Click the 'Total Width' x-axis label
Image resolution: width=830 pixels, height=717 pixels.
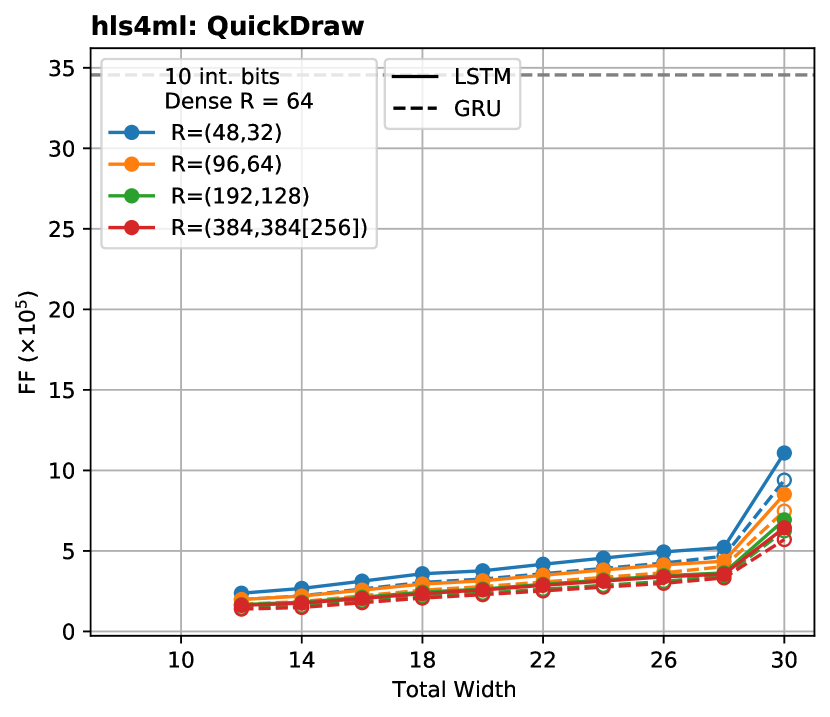[454, 690]
